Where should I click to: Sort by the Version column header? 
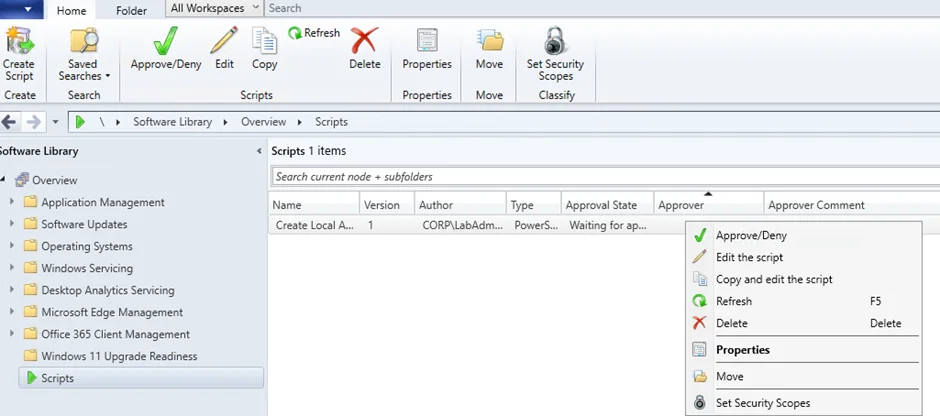(387, 205)
